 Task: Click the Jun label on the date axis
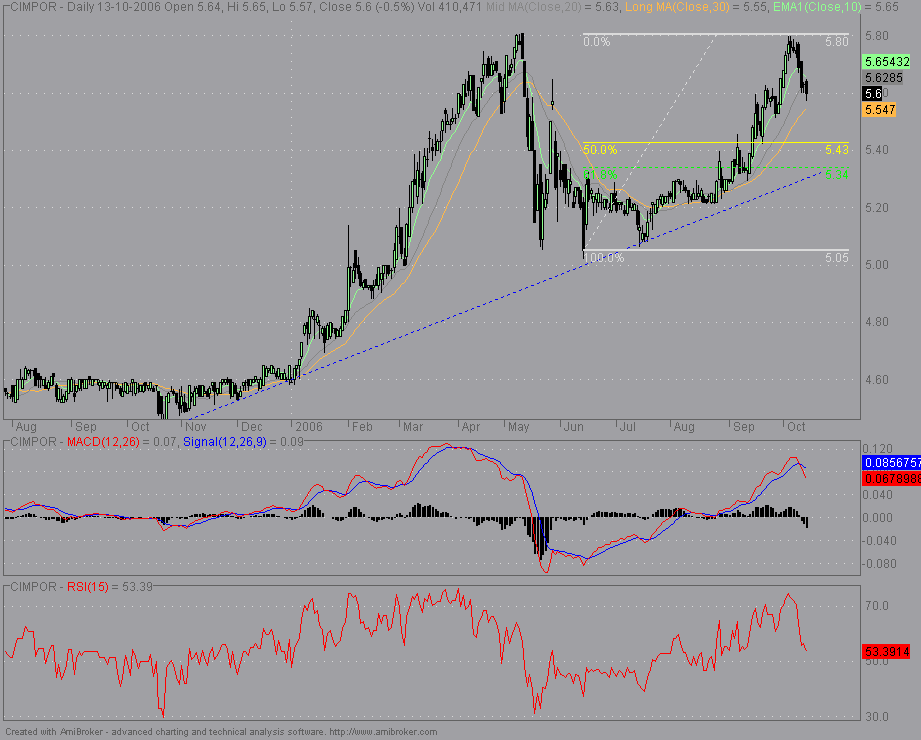[574, 427]
